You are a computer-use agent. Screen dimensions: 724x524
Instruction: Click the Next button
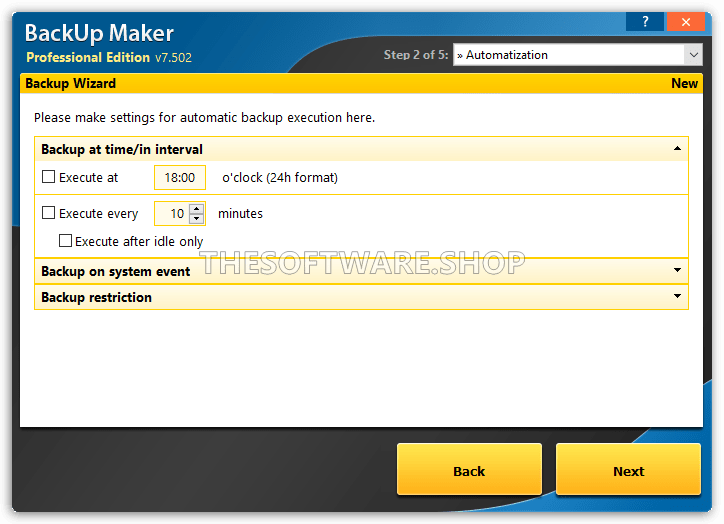pos(628,470)
